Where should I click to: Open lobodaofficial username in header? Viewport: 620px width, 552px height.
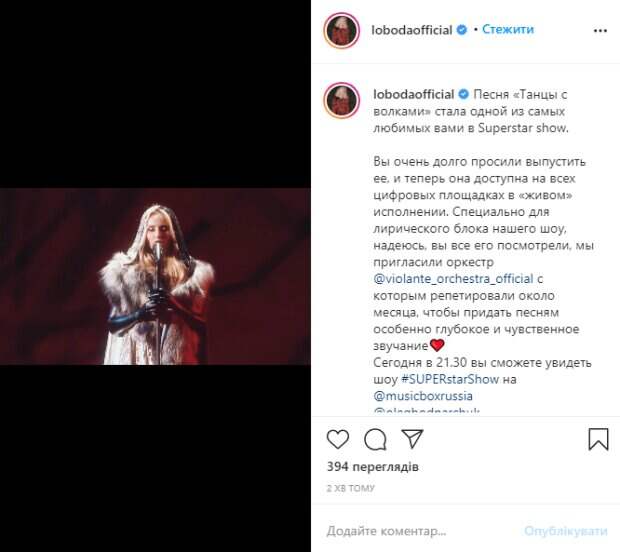pyautogui.click(x=412, y=30)
